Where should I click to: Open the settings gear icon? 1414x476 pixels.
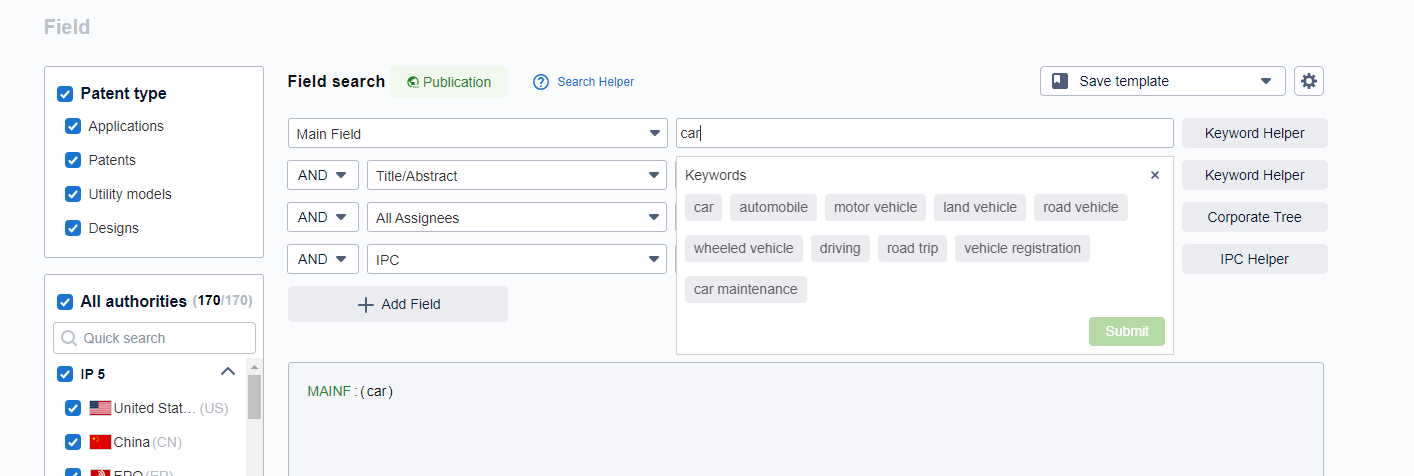(x=1308, y=81)
